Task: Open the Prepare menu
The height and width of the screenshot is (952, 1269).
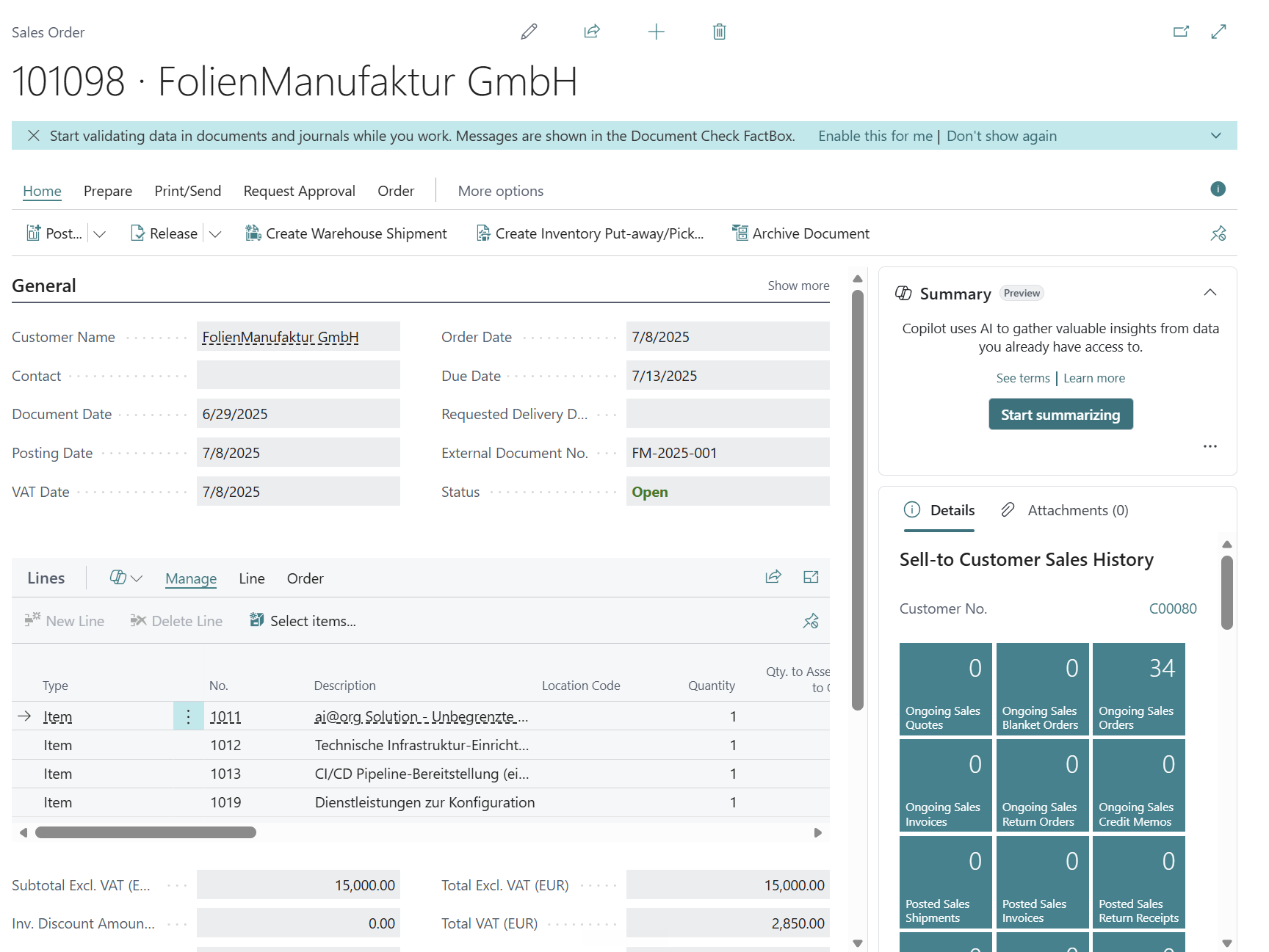Action: (x=108, y=191)
